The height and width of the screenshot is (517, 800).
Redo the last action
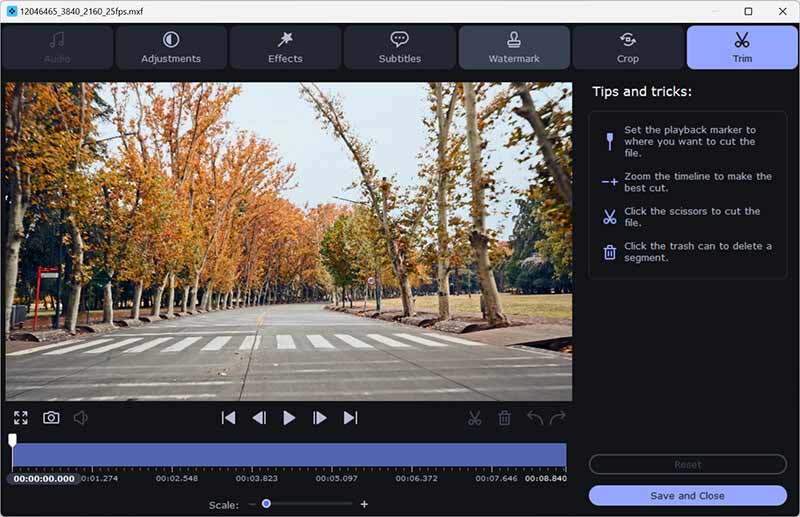pyautogui.click(x=558, y=418)
